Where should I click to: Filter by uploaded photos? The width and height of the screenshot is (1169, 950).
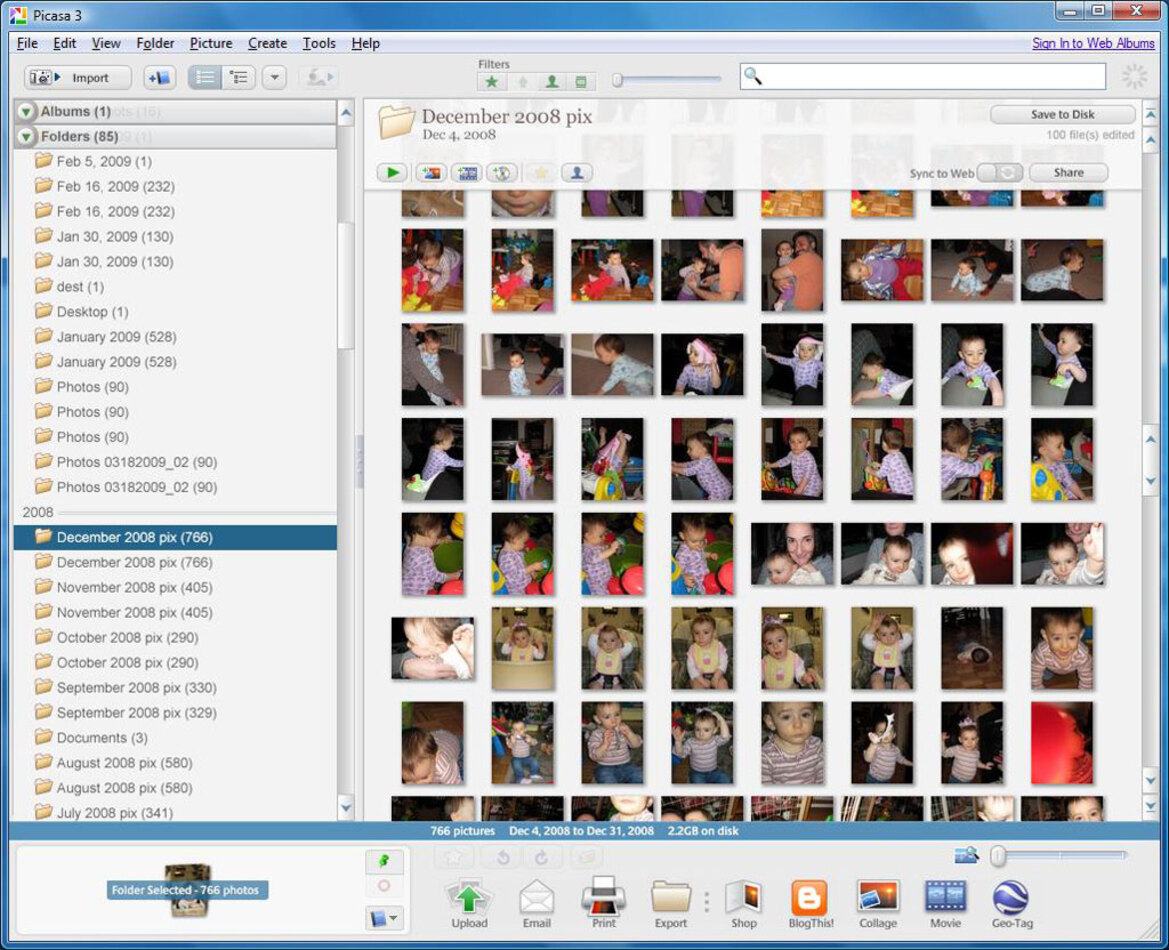coord(522,81)
